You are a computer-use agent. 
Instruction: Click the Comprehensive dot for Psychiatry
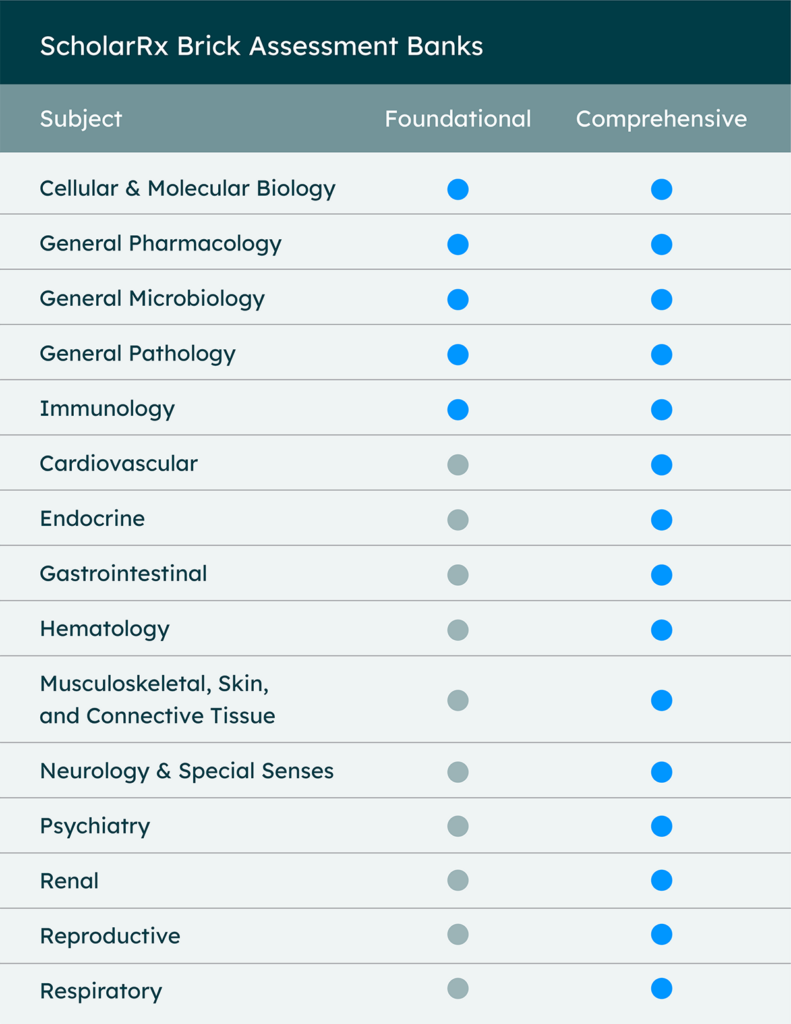[x=662, y=826]
